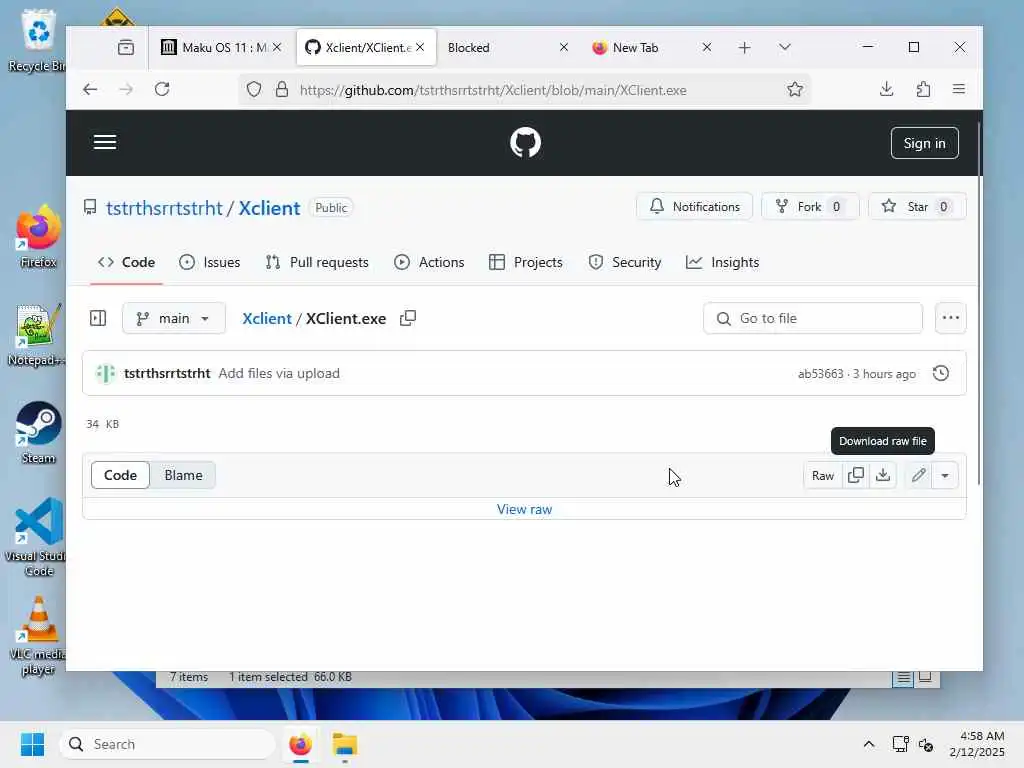Focus the Go to file search field
1024x768 pixels.
click(812, 318)
